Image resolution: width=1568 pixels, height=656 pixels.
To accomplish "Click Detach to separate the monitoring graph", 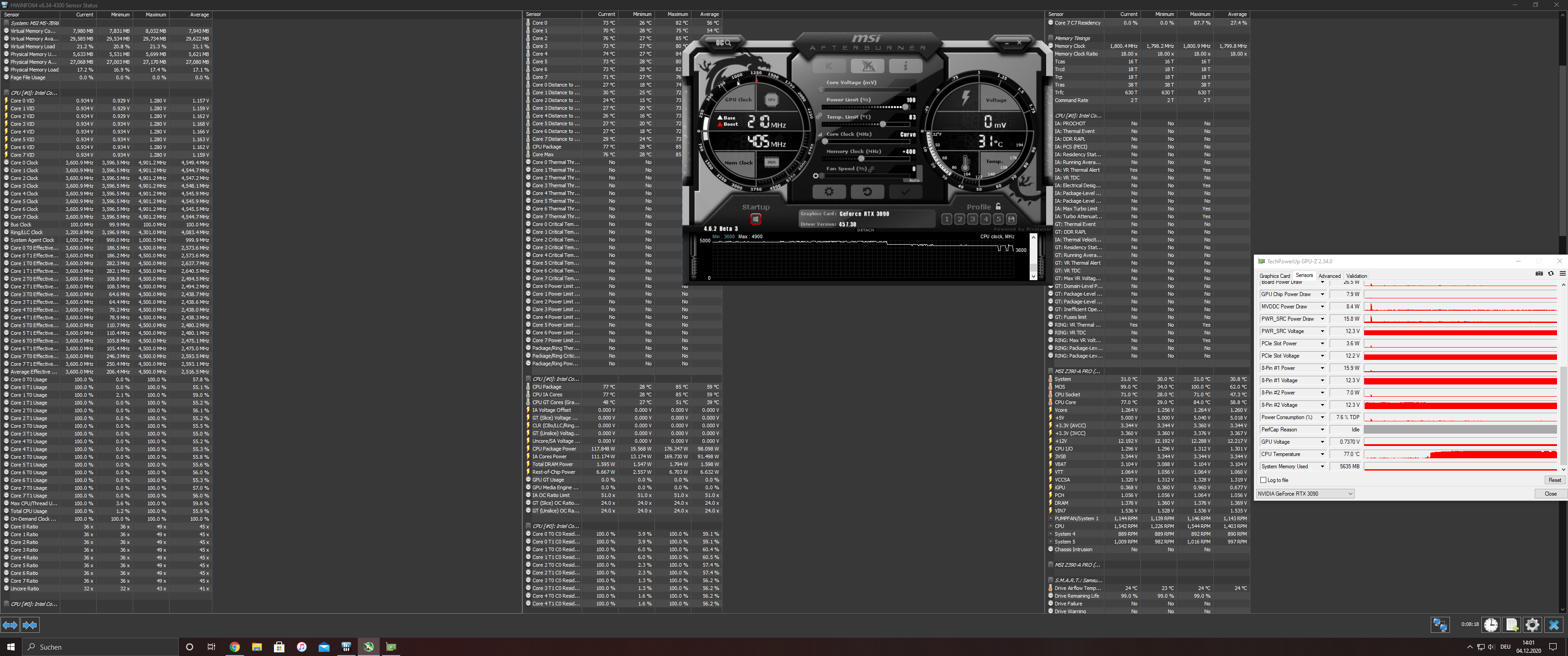I will (x=866, y=230).
